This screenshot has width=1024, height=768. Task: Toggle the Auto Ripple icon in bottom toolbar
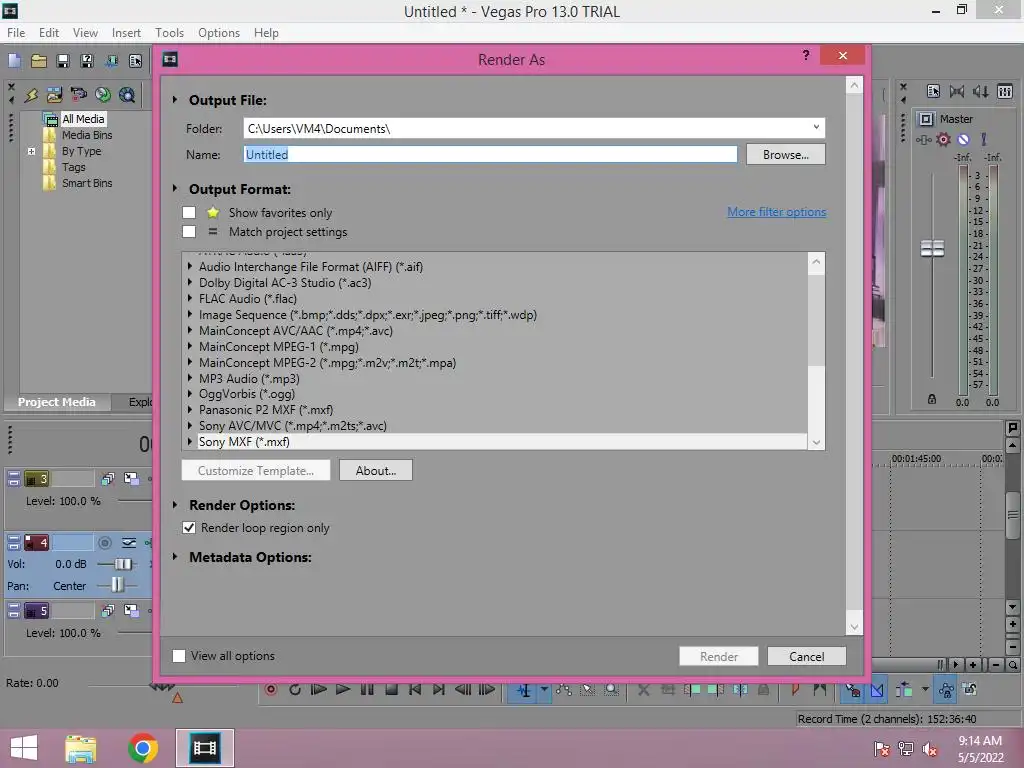click(904, 689)
